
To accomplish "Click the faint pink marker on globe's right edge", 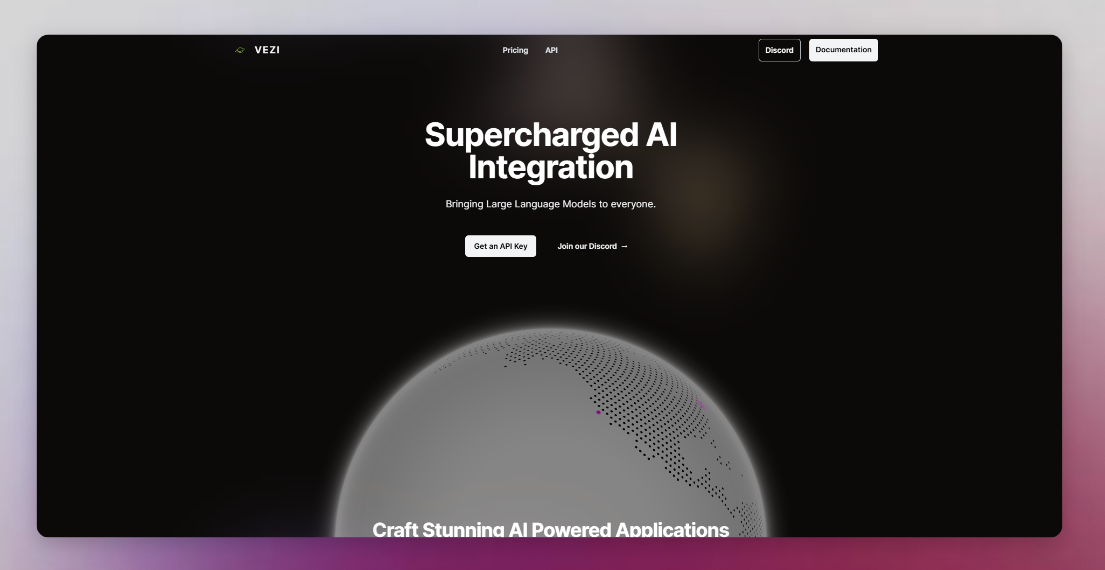I will [700, 405].
